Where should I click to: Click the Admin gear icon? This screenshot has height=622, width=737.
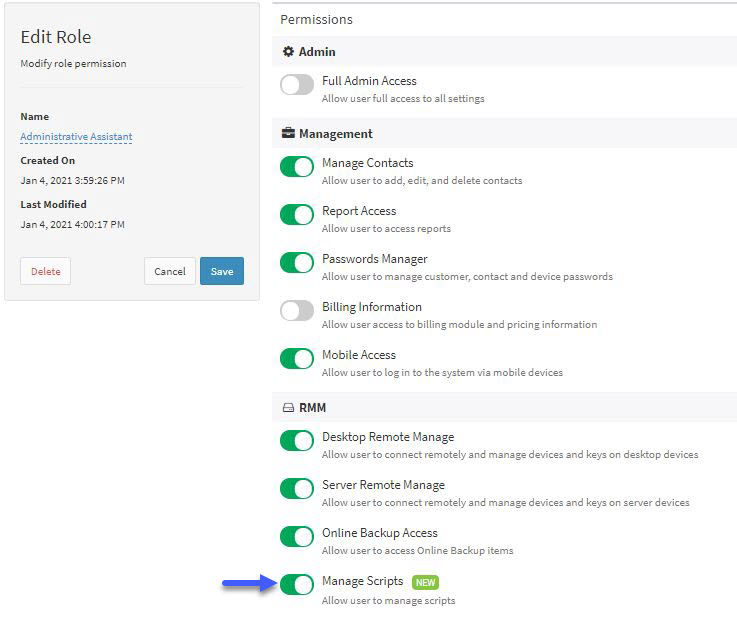click(288, 52)
